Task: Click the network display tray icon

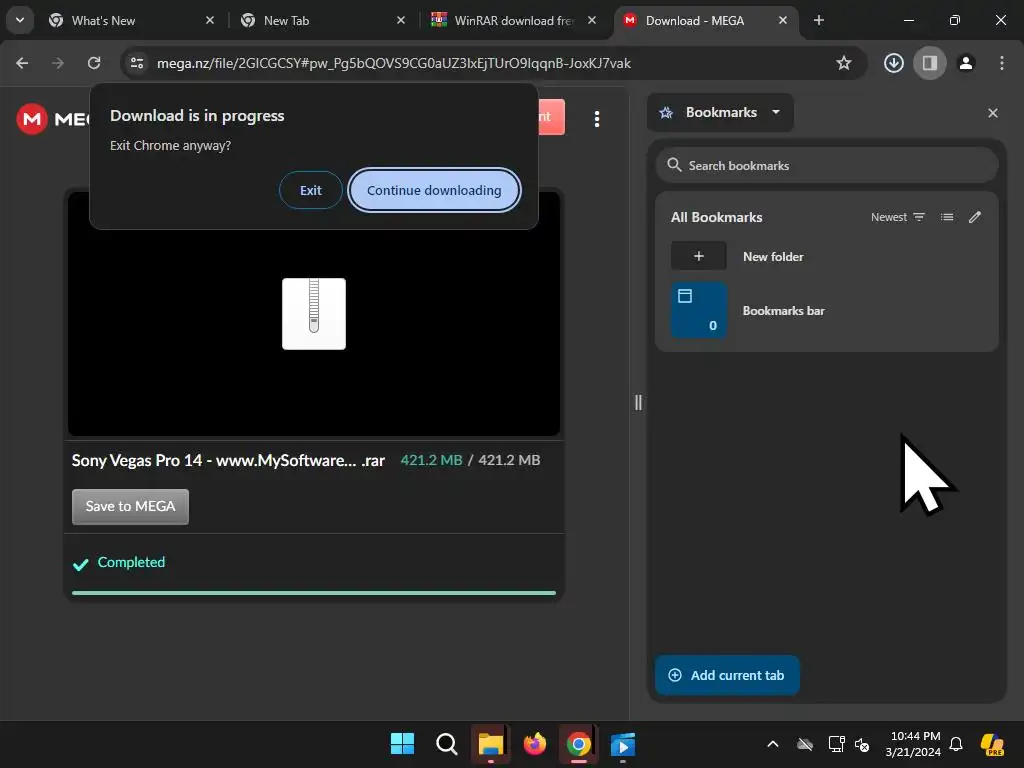Action: point(836,744)
